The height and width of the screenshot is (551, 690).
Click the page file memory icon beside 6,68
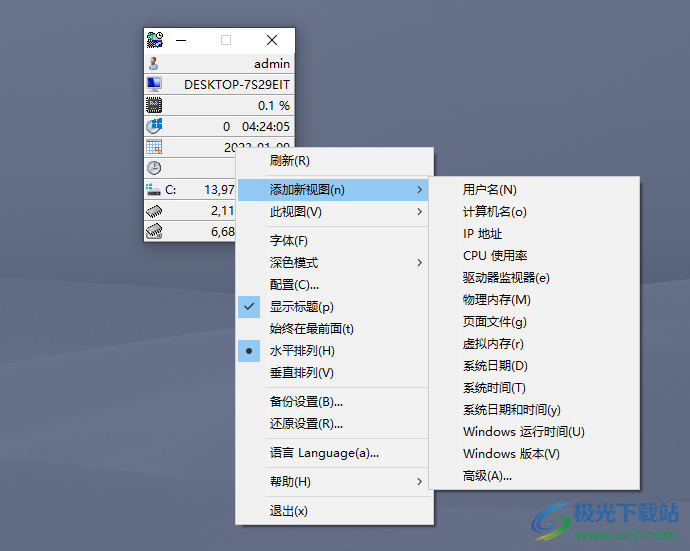(154, 231)
